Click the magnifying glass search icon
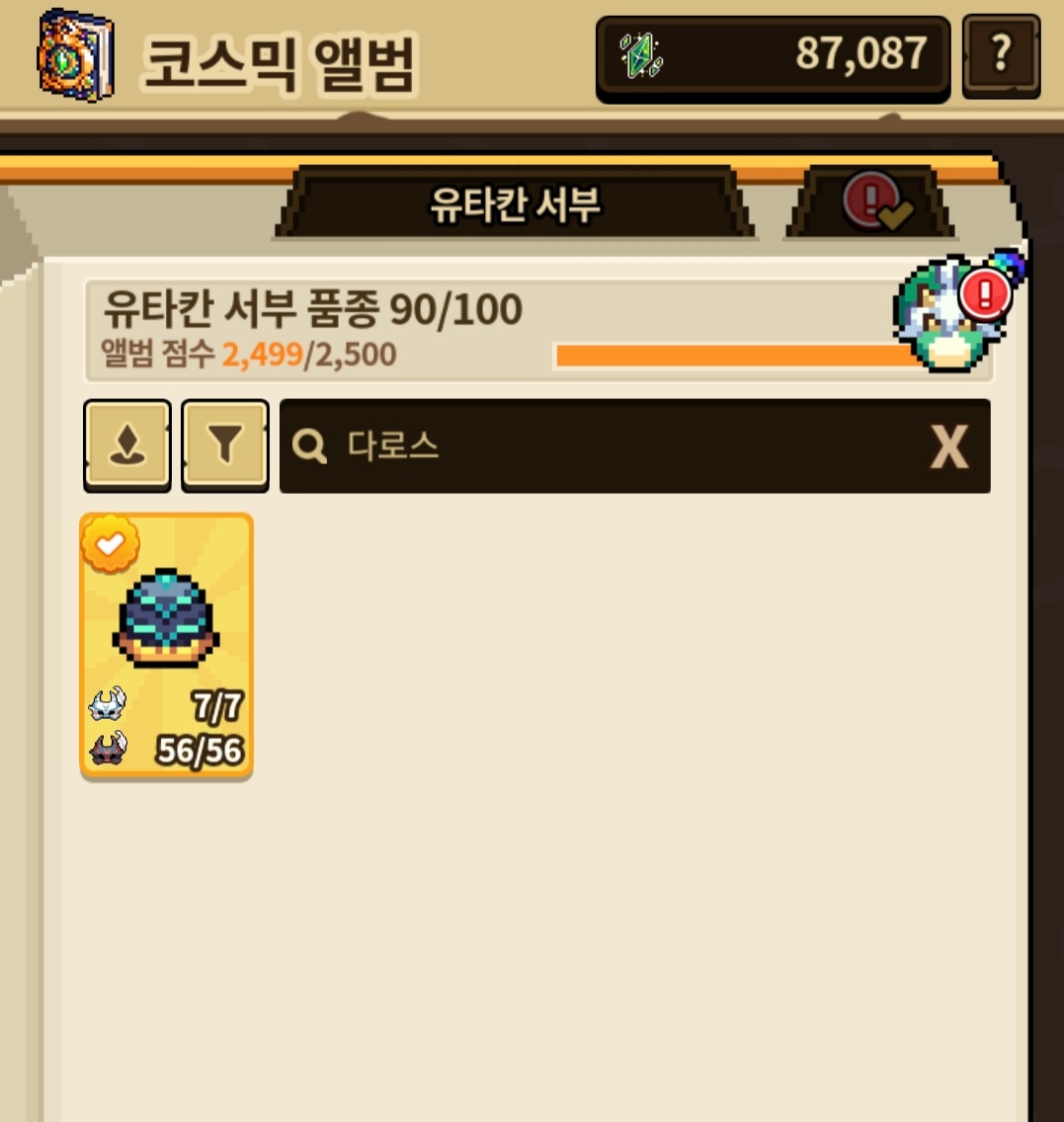Image resolution: width=1064 pixels, height=1122 pixels. tap(309, 445)
